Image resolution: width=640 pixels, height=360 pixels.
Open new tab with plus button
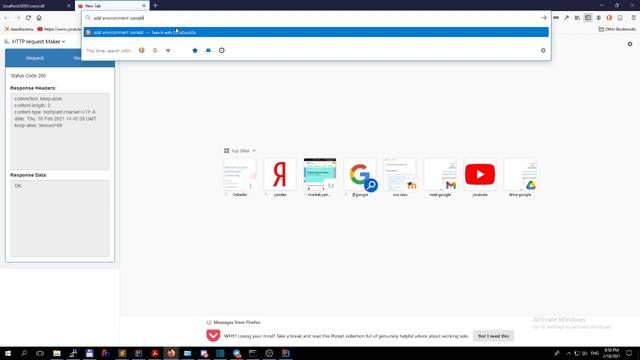pyautogui.click(x=155, y=6)
